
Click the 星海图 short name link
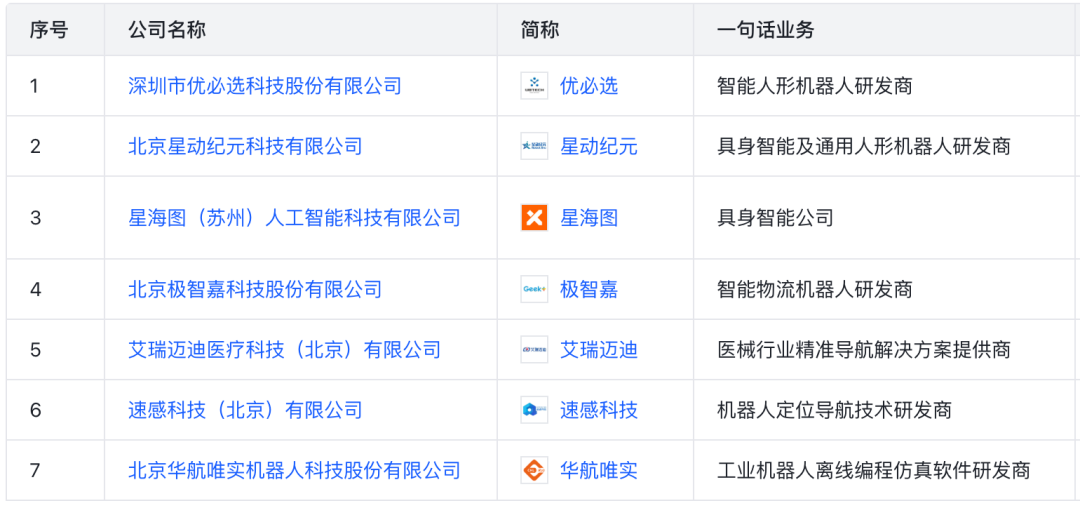[589, 218]
